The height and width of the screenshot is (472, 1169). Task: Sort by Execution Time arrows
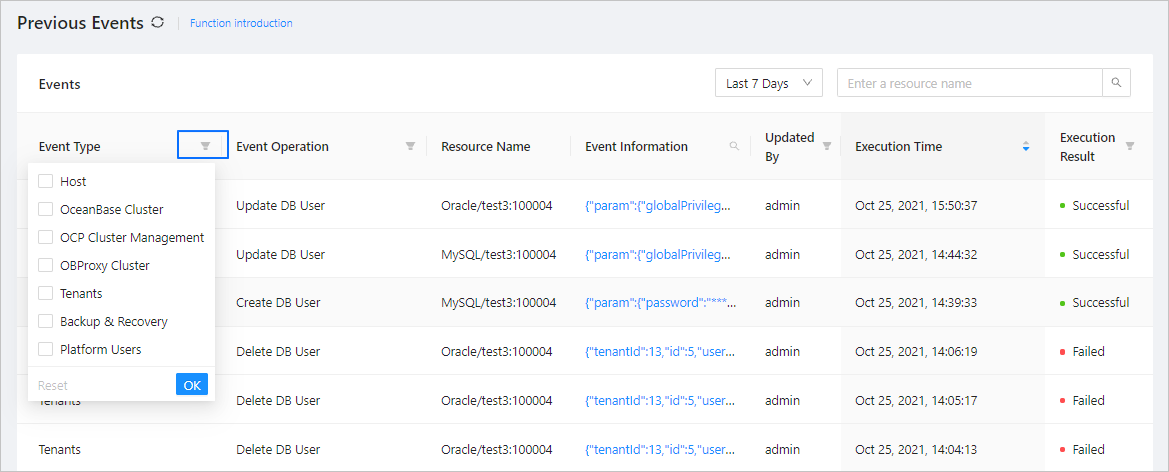click(1025, 146)
